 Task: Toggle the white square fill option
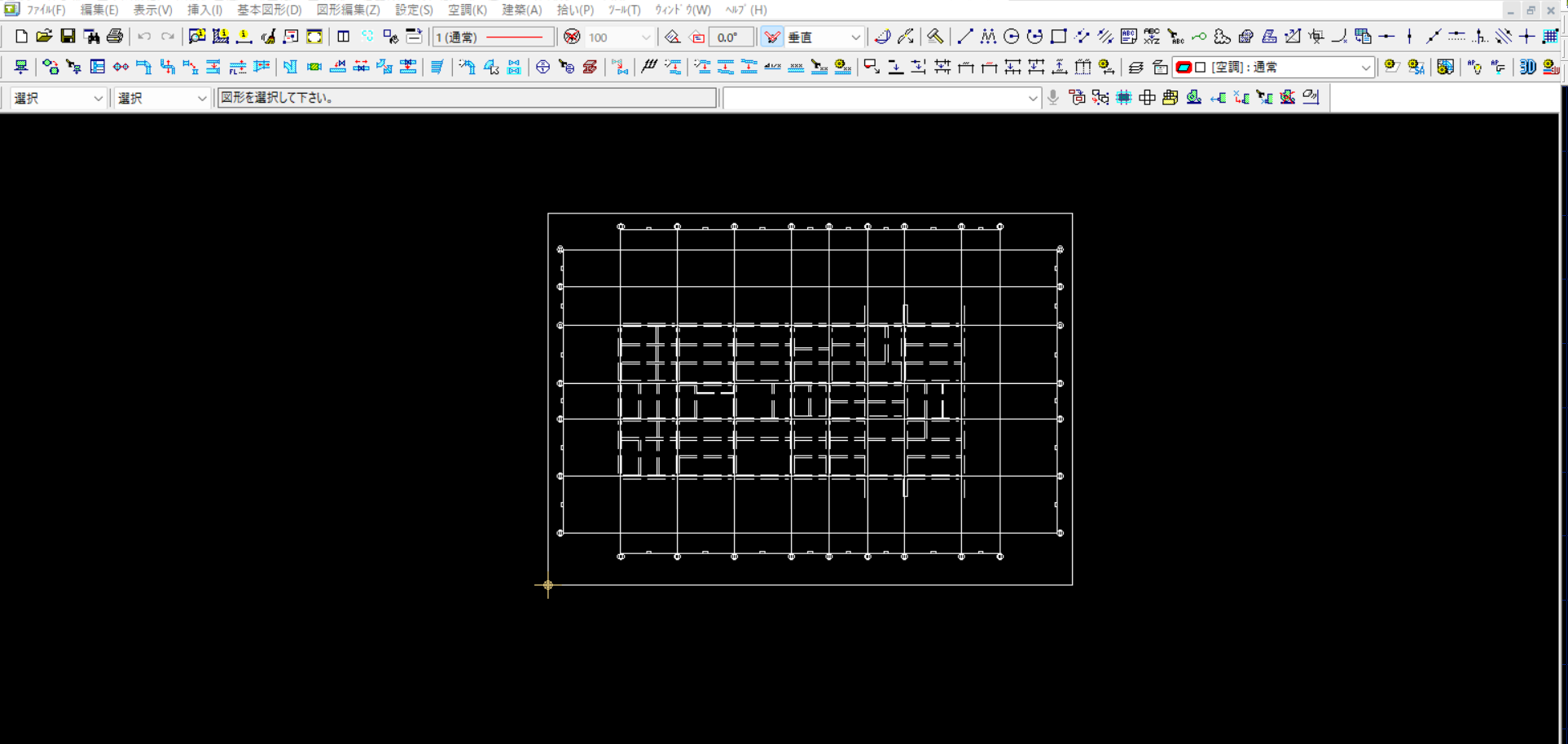[x=1200, y=67]
